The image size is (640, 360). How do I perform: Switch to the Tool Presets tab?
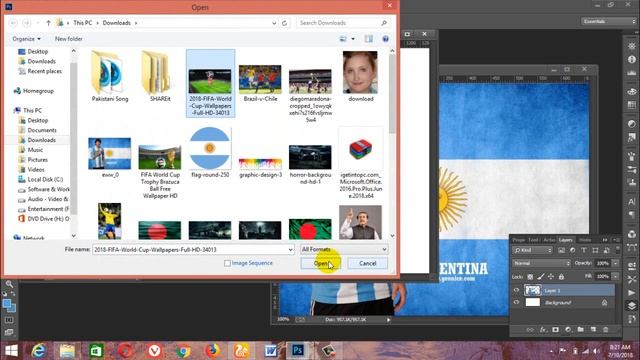point(534,240)
